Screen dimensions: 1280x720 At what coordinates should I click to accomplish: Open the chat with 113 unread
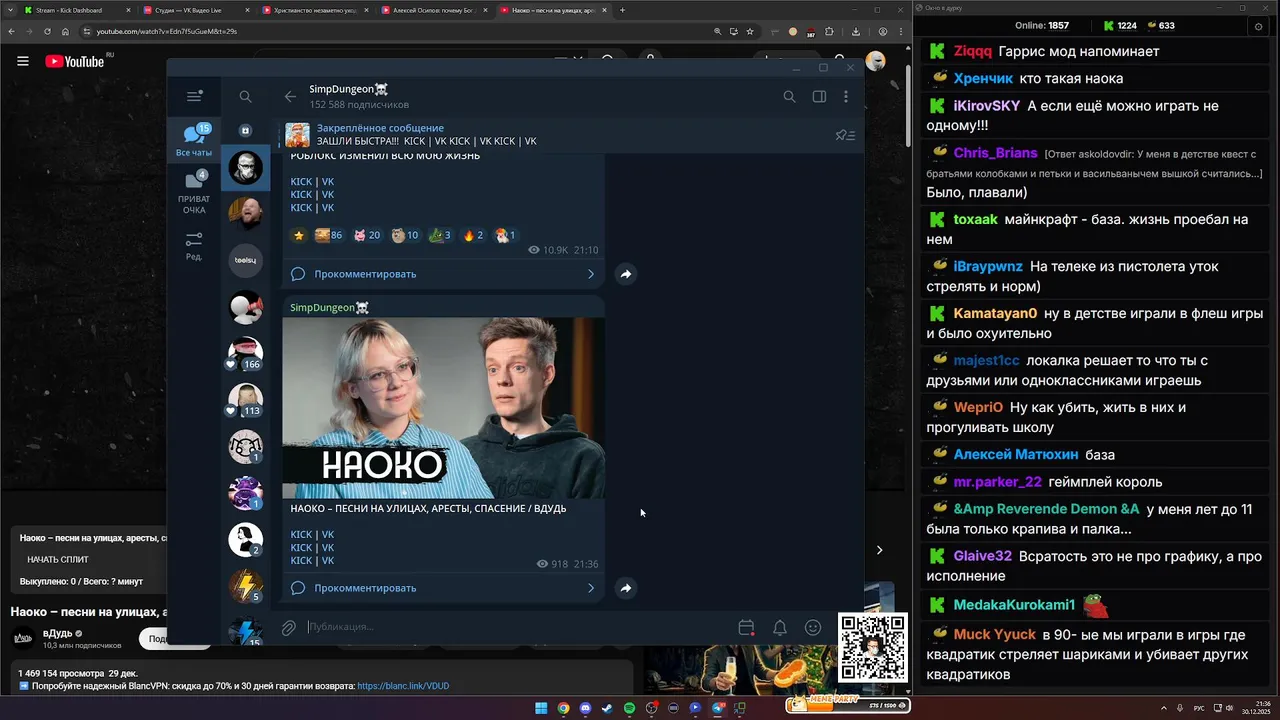pyautogui.click(x=245, y=400)
